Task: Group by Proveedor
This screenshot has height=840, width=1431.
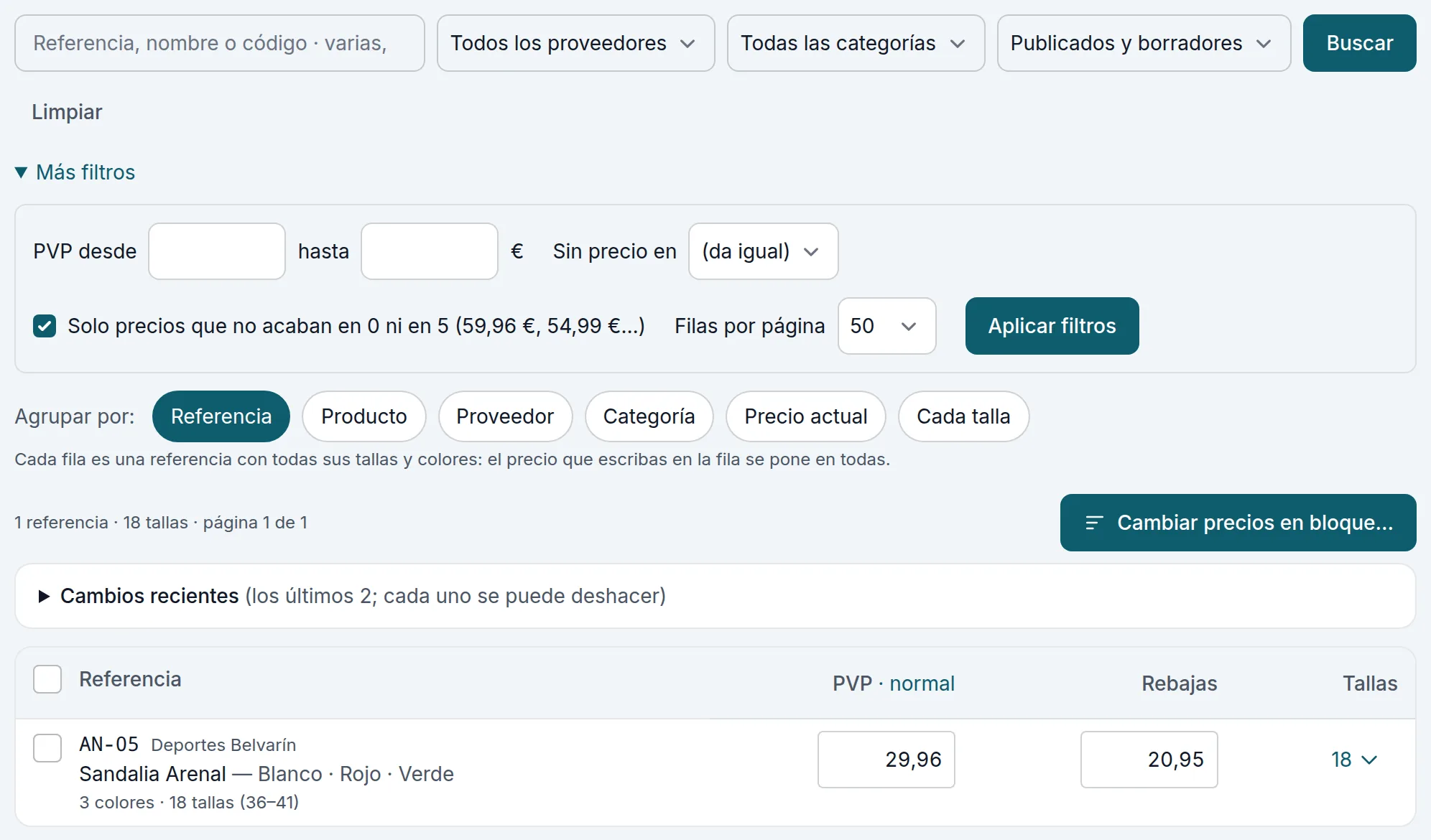Action: 505,416
